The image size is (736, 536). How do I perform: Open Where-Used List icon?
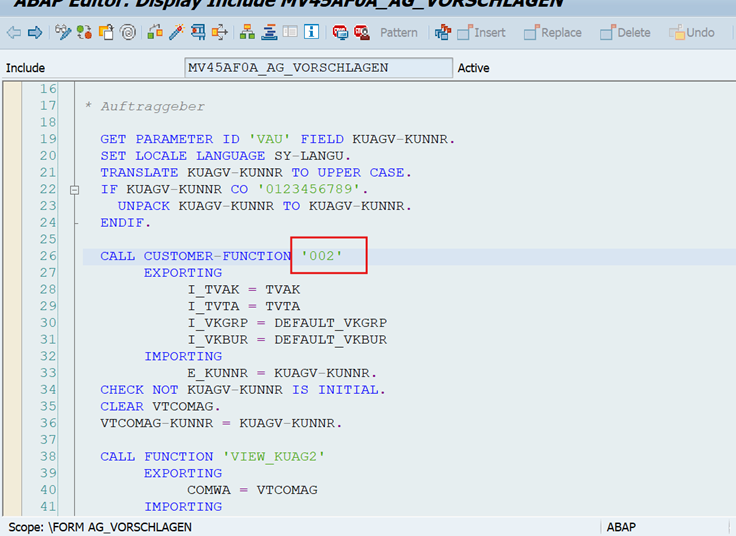click(220, 32)
